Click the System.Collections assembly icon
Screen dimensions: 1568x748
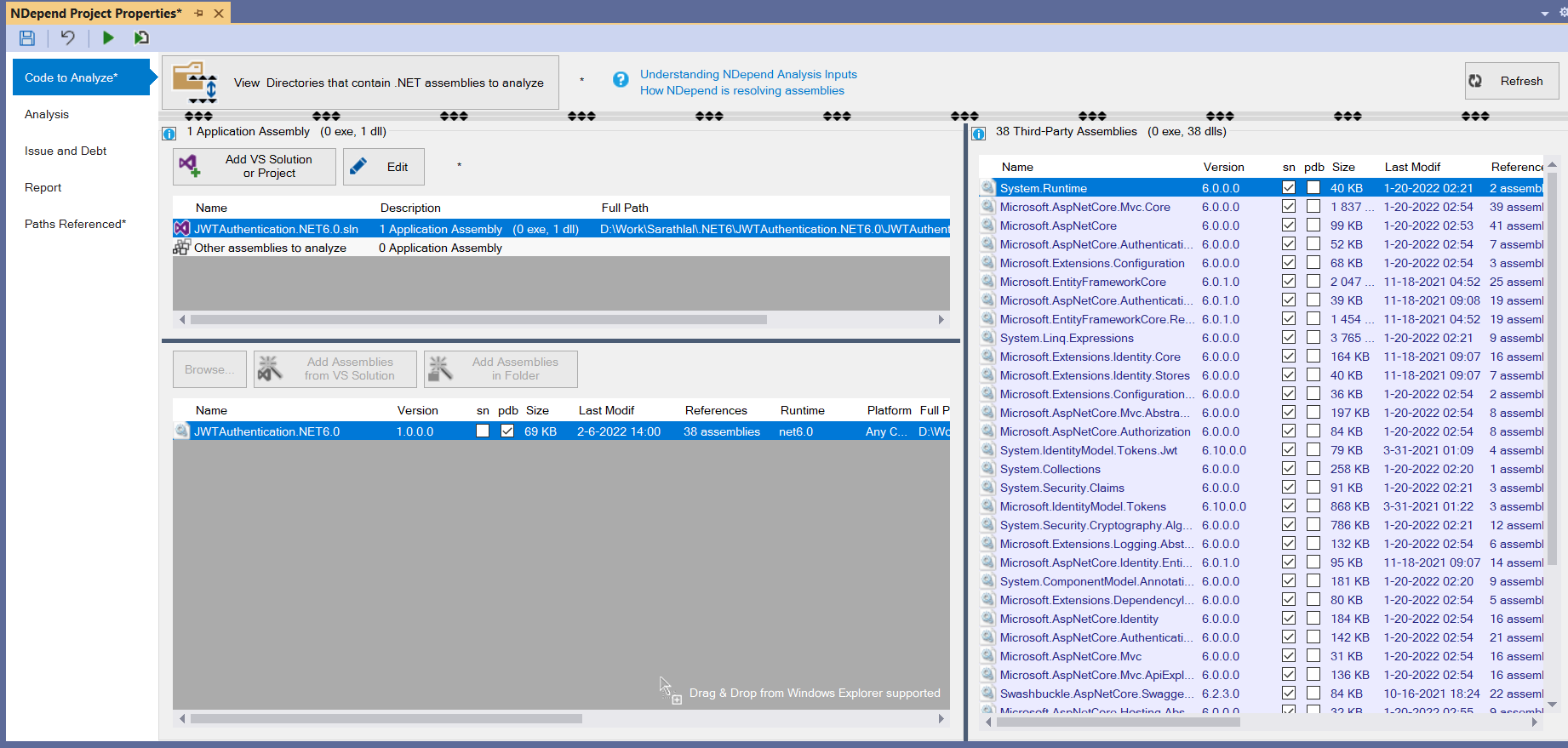pos(987,468)
